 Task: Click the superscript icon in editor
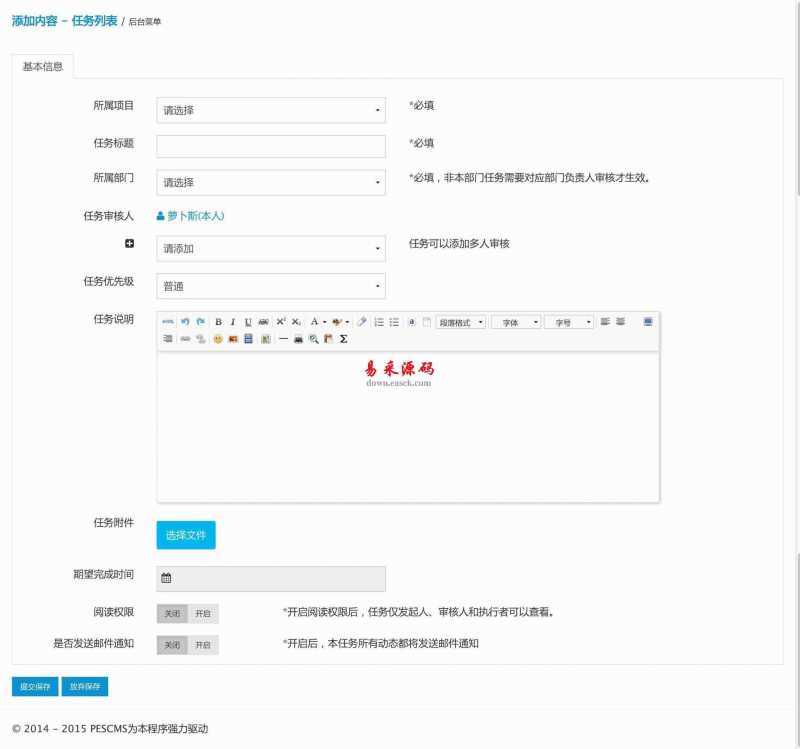point(281,322)
